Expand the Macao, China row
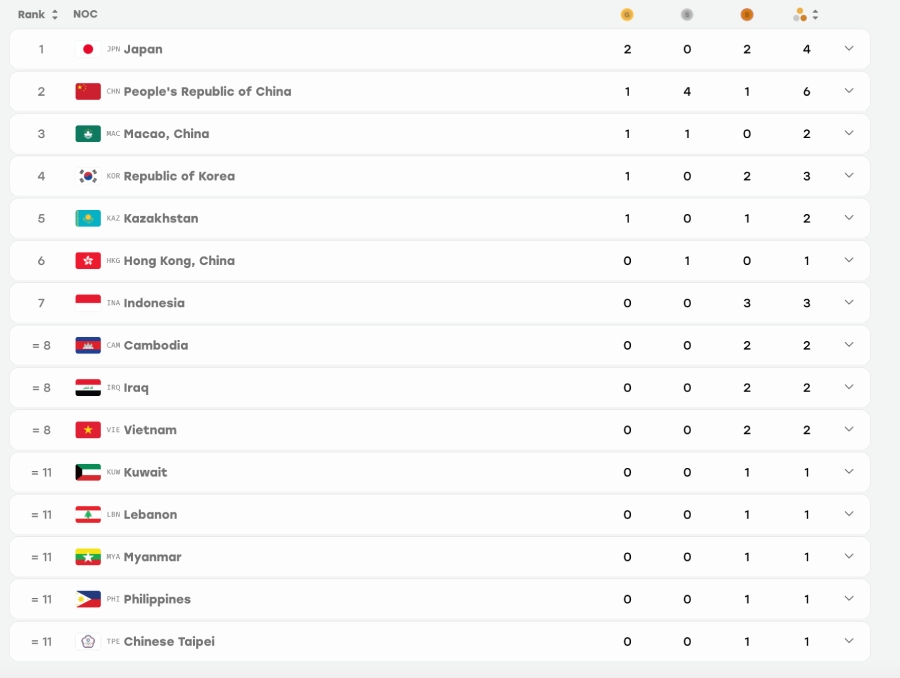Image resolution: width=900 pixels, height=678 pixels. 849,133
